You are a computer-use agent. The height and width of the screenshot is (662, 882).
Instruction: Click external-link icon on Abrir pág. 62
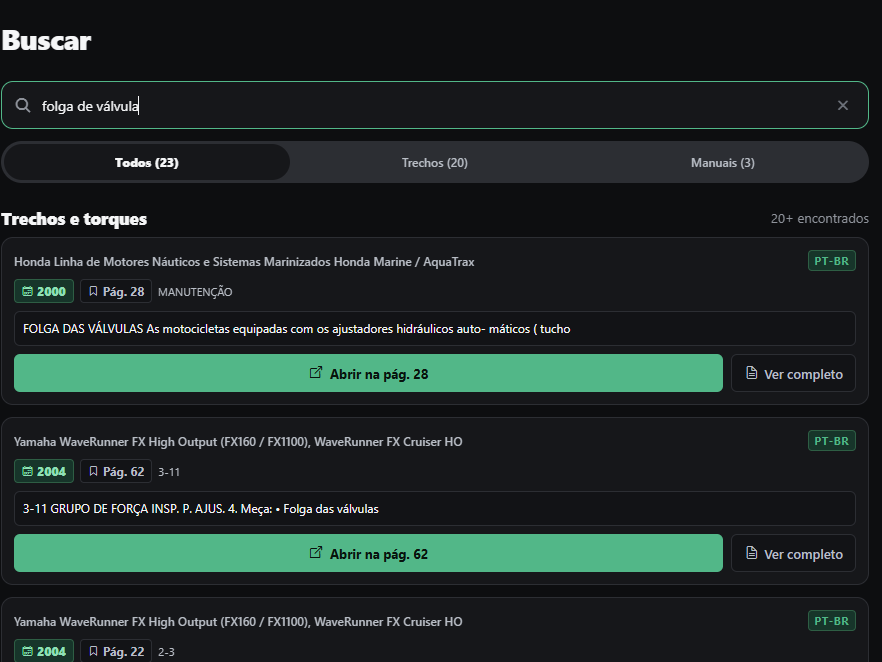316,553
